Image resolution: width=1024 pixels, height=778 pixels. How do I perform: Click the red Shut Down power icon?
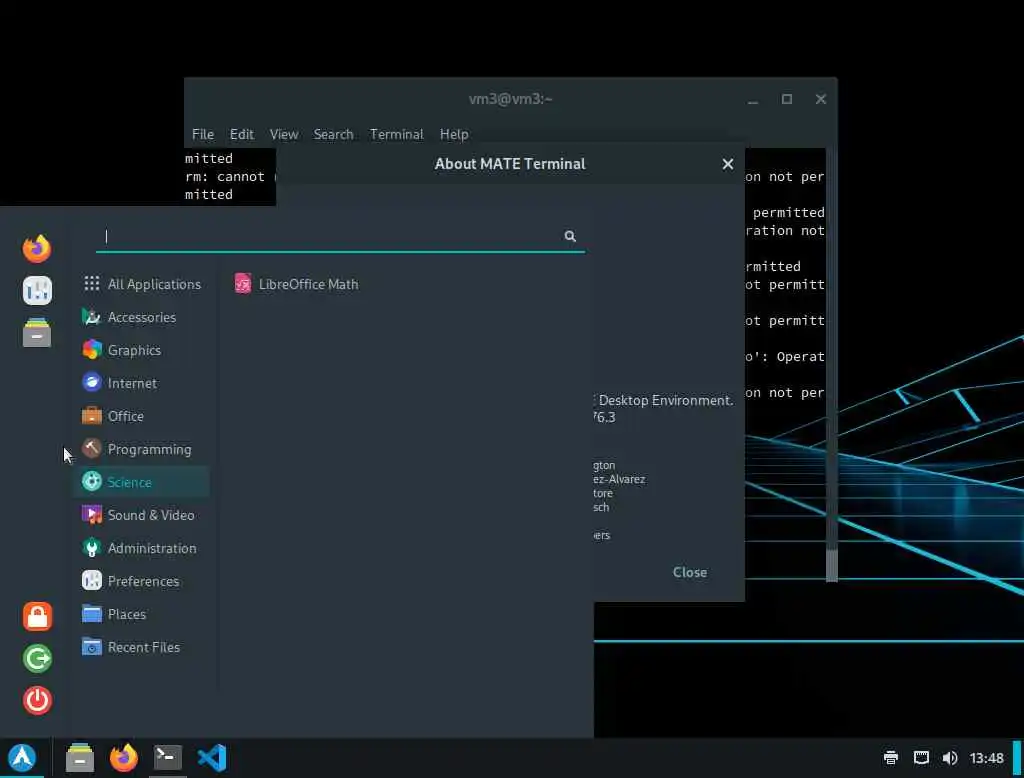[37, 700]
